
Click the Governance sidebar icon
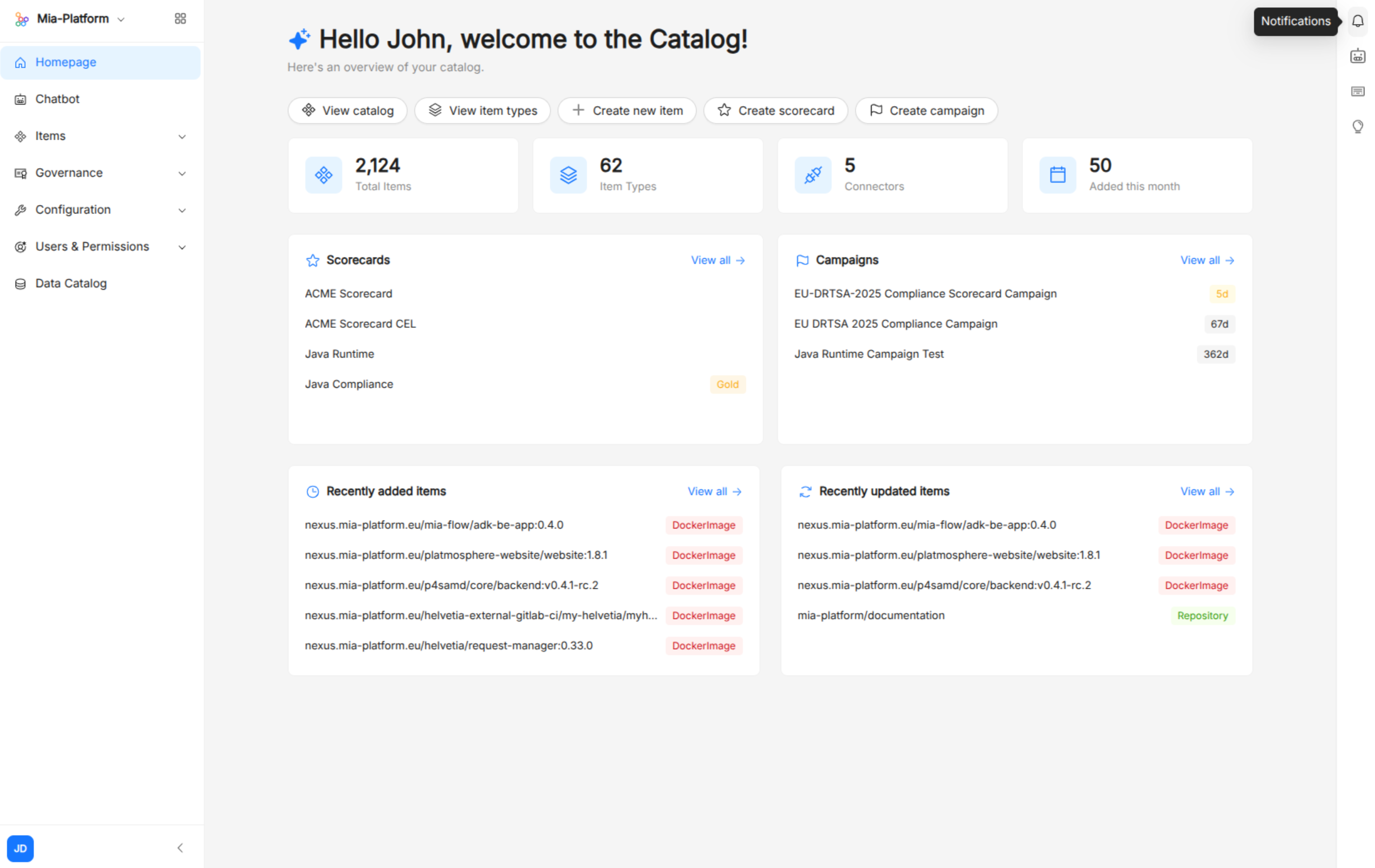[x=21, y=173]
